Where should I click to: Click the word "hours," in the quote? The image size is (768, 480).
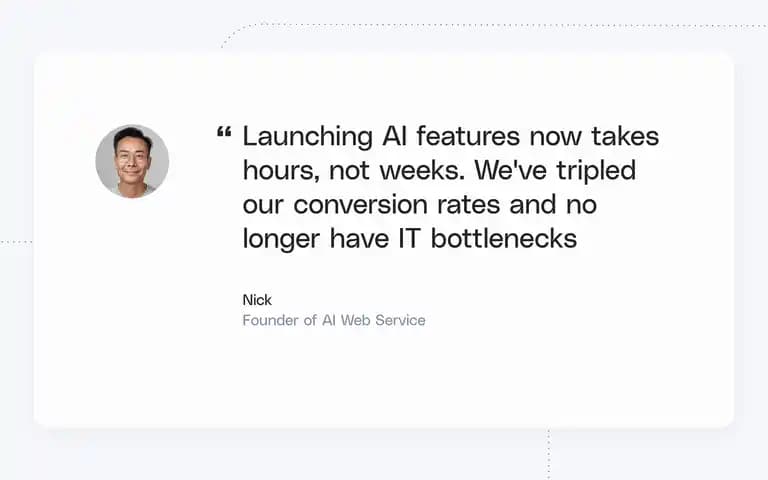tap(281, 171)
